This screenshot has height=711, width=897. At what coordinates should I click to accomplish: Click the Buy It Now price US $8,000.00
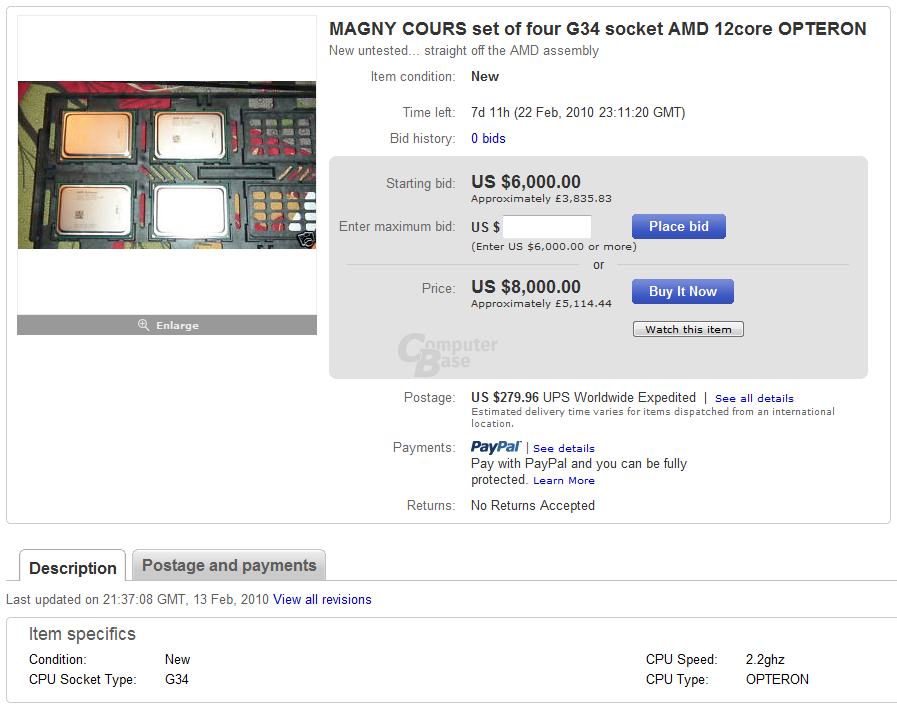click(526, 287)
